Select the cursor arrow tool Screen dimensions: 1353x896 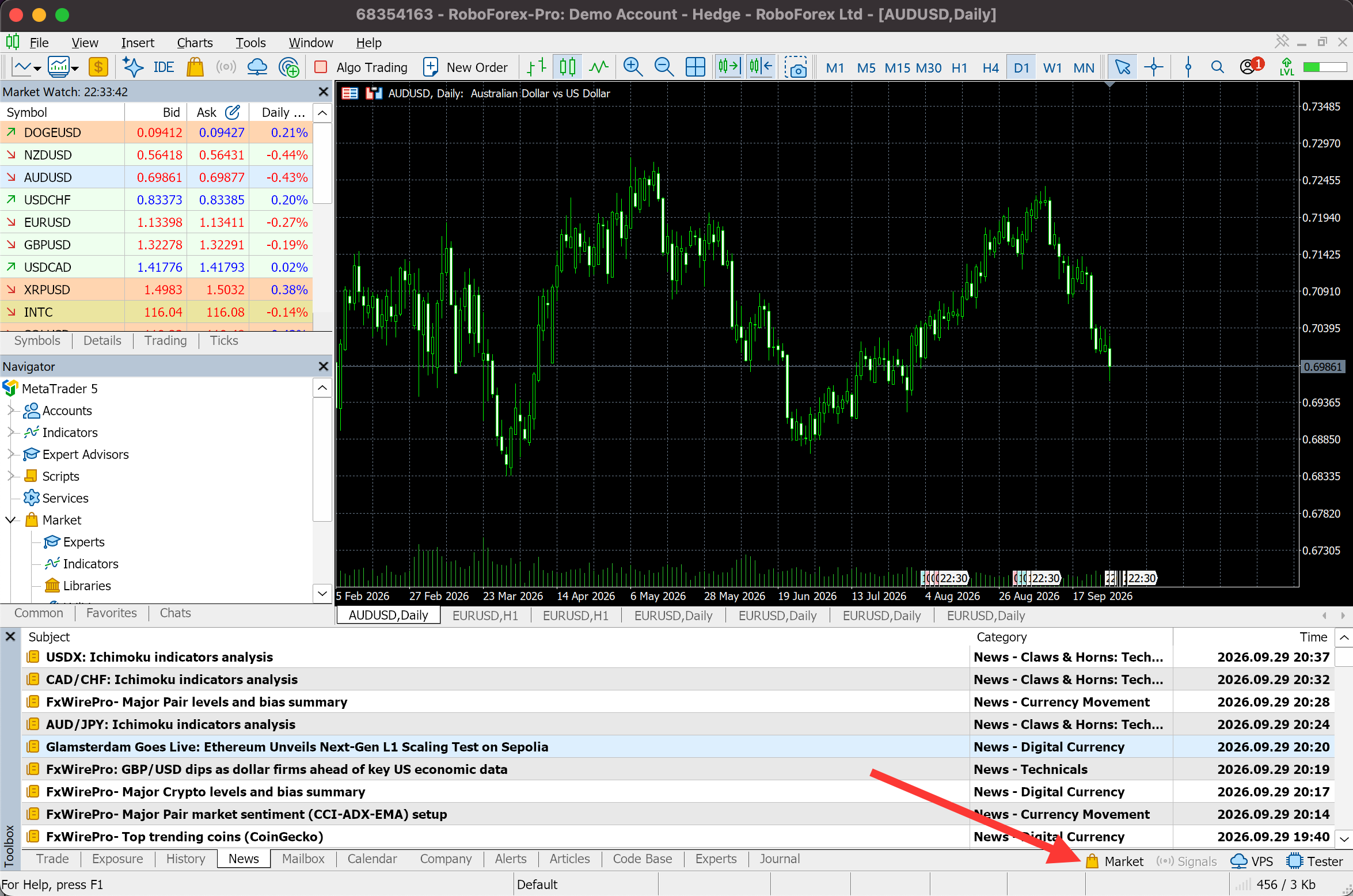coord(1122,67)
